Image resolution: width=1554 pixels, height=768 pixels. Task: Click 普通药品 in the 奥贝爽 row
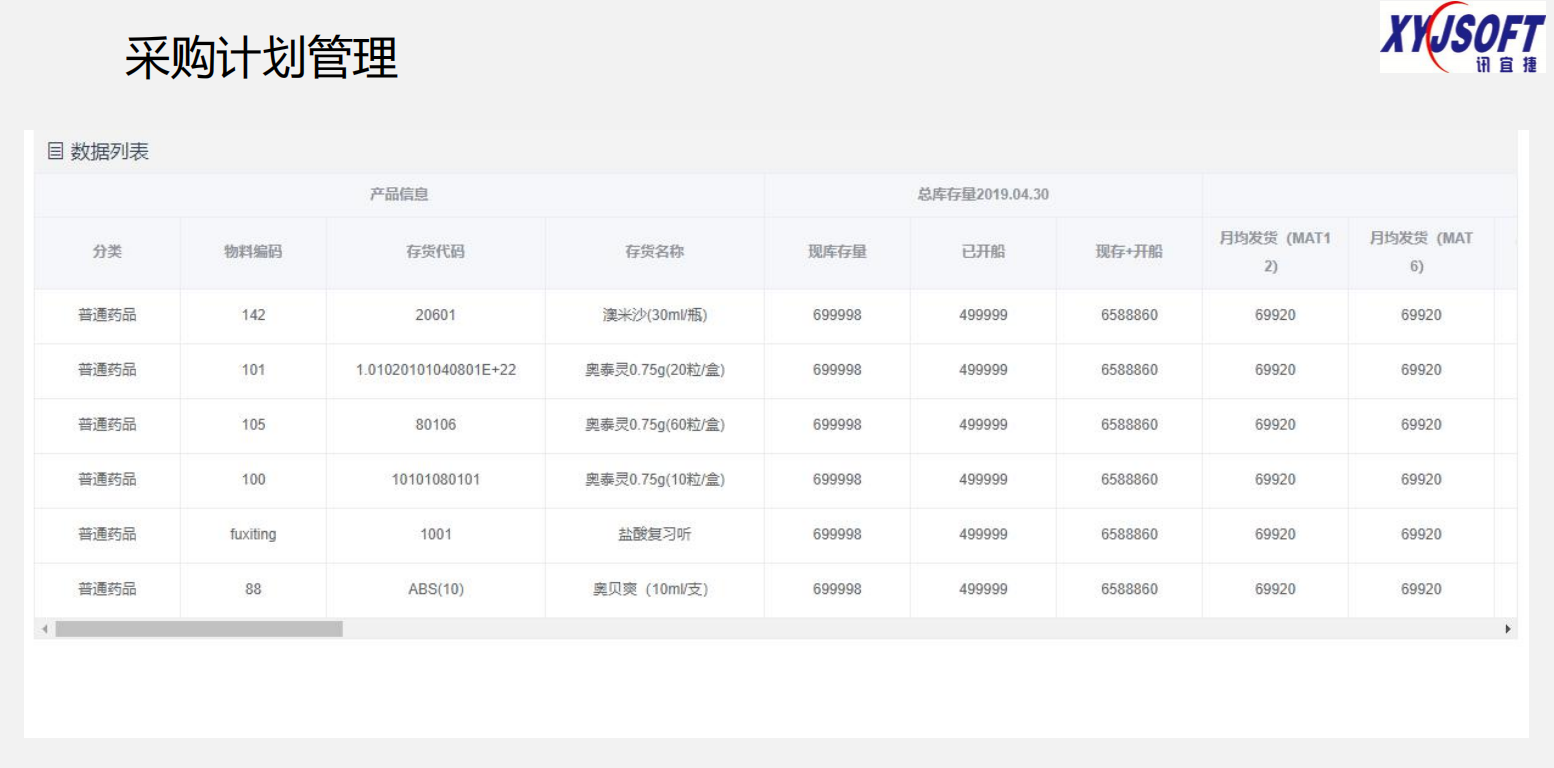coord(107,590)
